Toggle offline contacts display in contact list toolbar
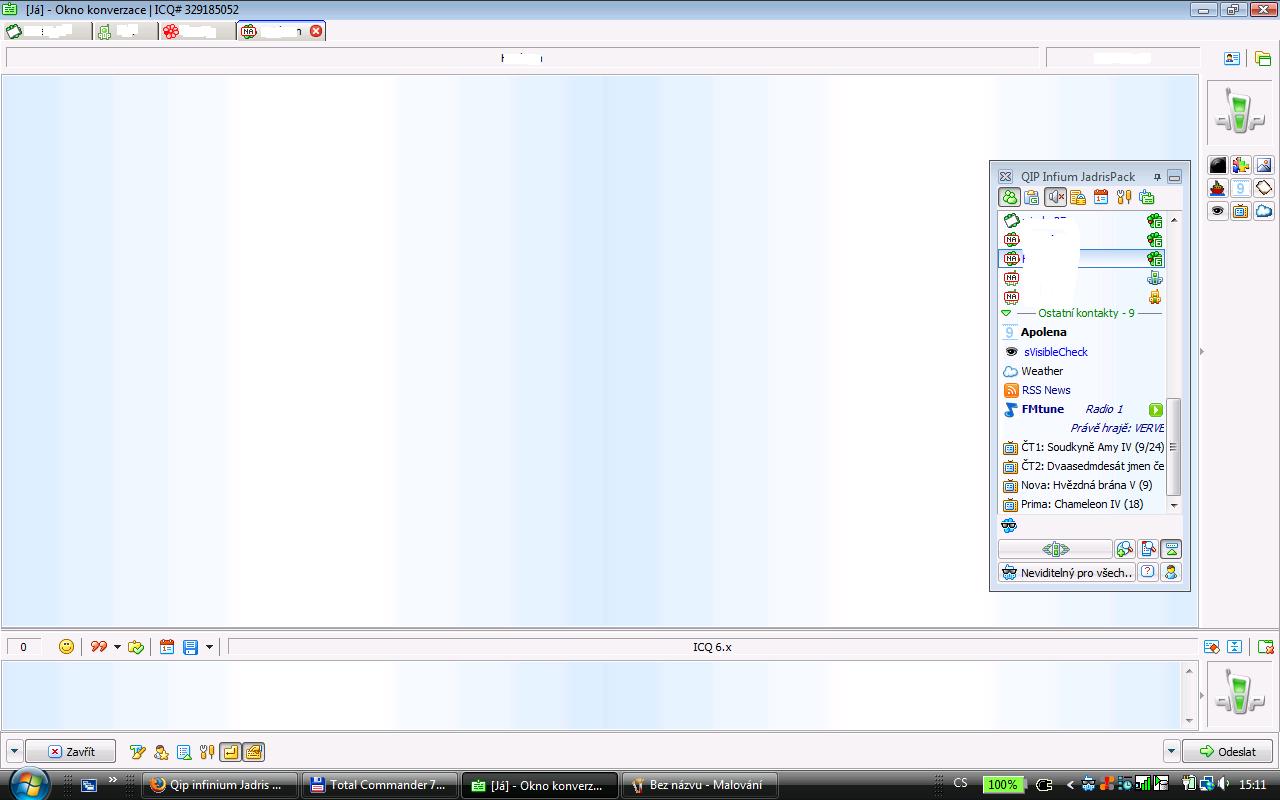Image resolution: width=1280 pixels, height=800 pixels. pos(1009,198)
